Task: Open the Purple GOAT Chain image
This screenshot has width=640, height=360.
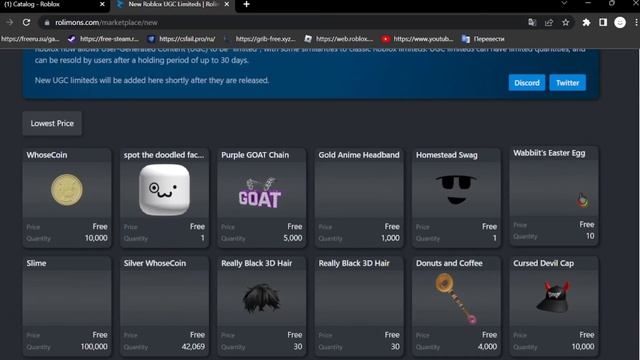Action: click(x=260, y=193)
